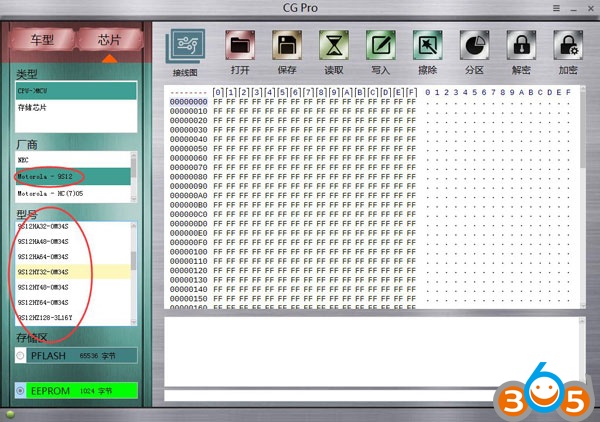The width and height of the screenshot is (600, 422).
Task: Click the 保存 (Save) floppy disk icon
Action: pos(287,45)
